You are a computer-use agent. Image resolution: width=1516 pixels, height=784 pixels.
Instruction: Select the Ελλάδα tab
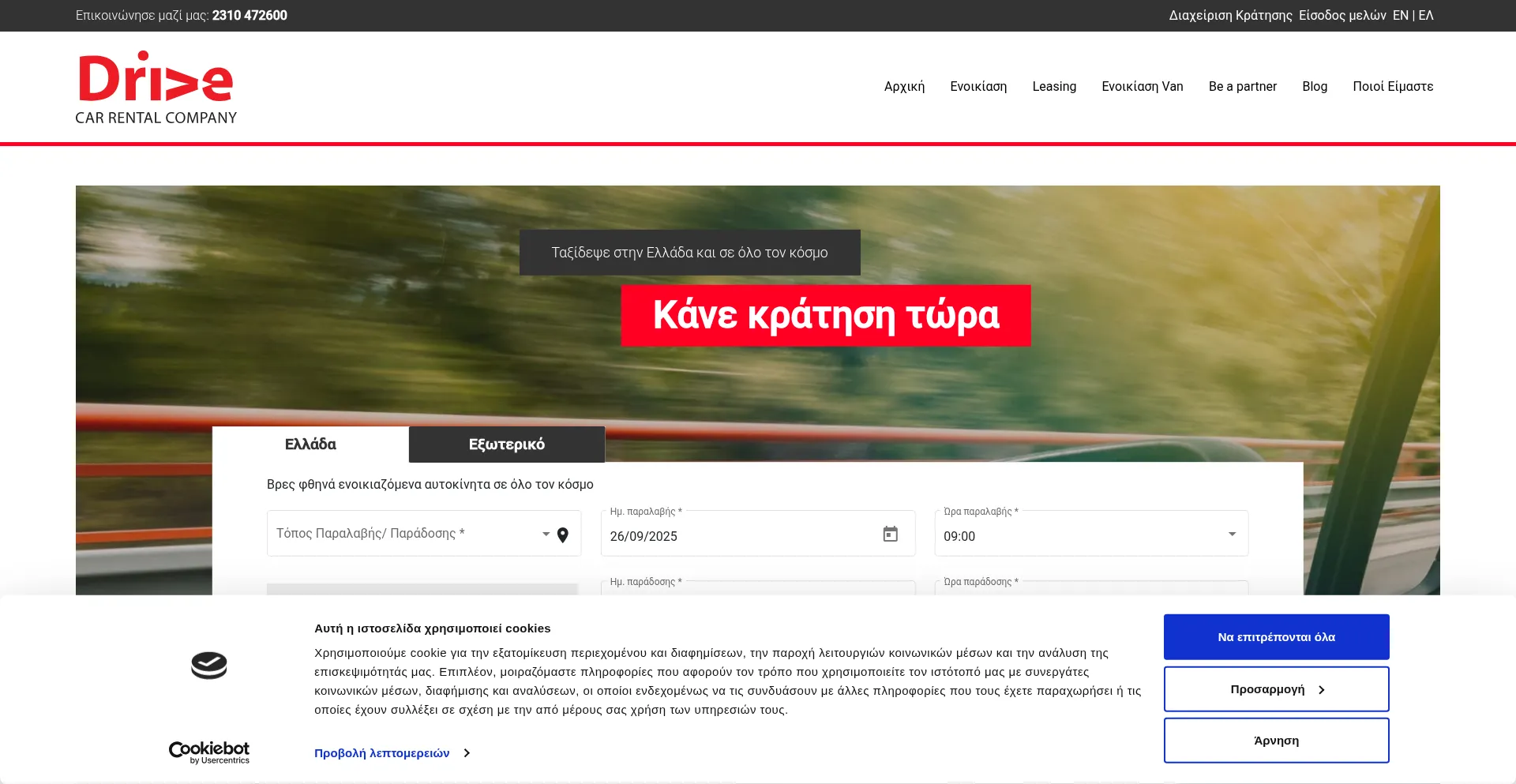[310, 445]
